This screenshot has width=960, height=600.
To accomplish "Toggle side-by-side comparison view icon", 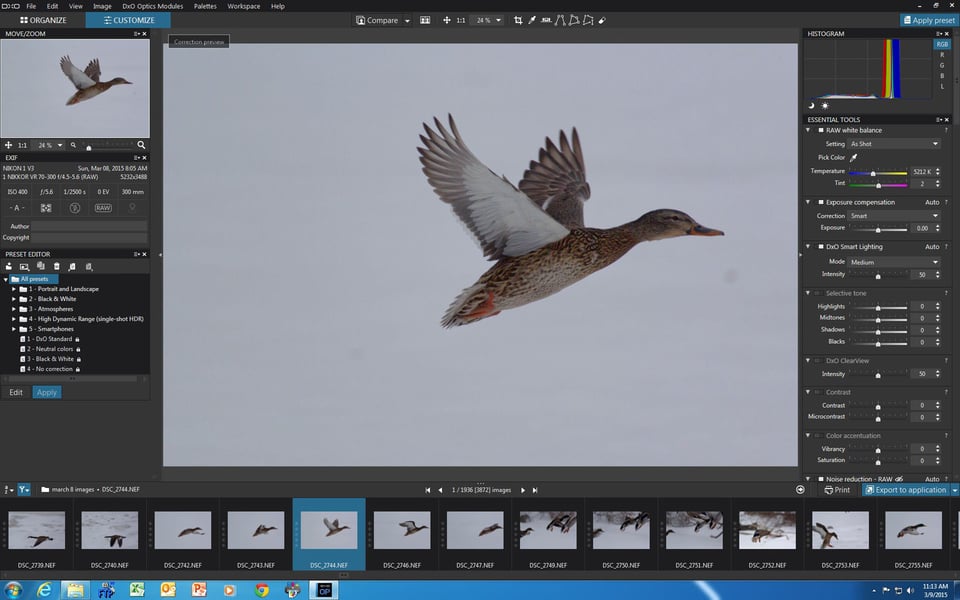I will tap(425, 20).
